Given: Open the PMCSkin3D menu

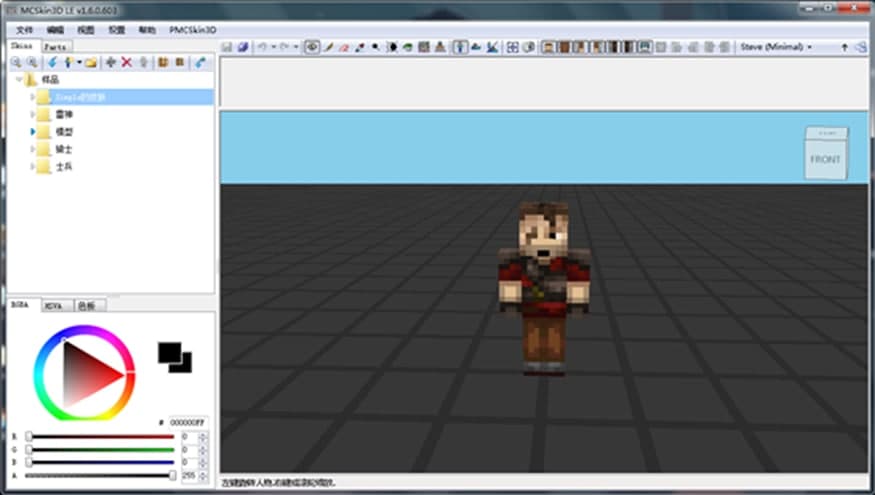Looking at the screenshot, I should point(193,30).
